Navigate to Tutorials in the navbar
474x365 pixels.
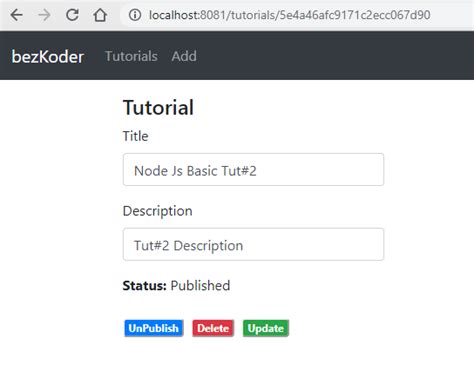(x=131, y=56)
